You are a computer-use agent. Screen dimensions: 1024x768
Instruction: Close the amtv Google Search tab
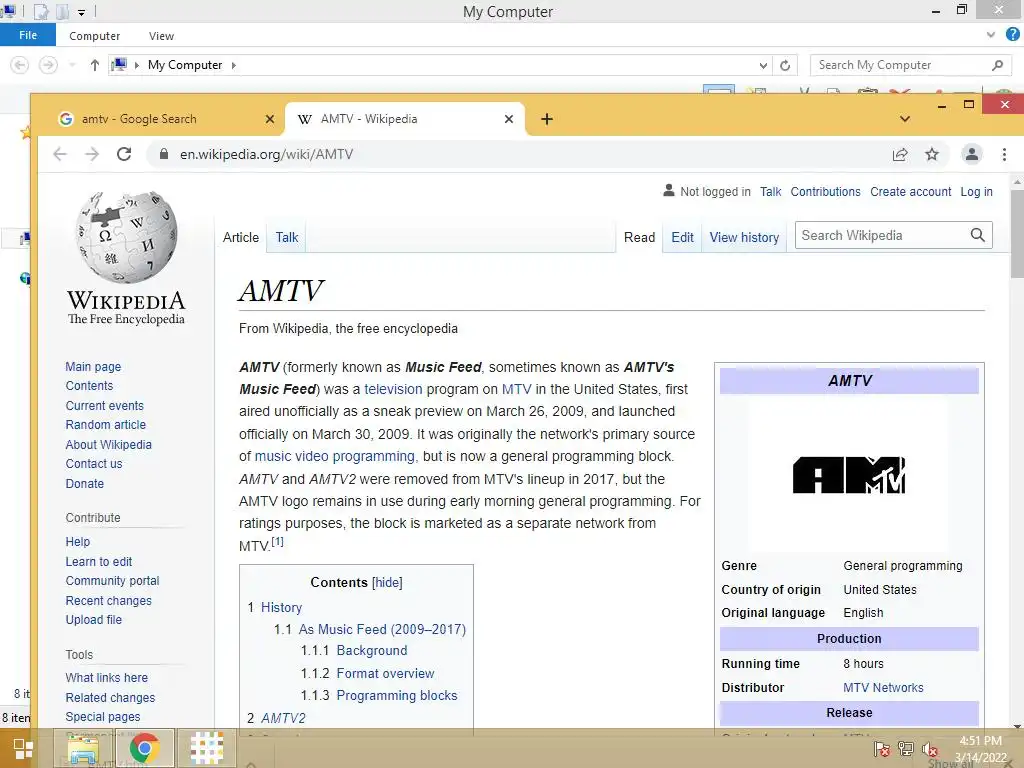[270, 119]
